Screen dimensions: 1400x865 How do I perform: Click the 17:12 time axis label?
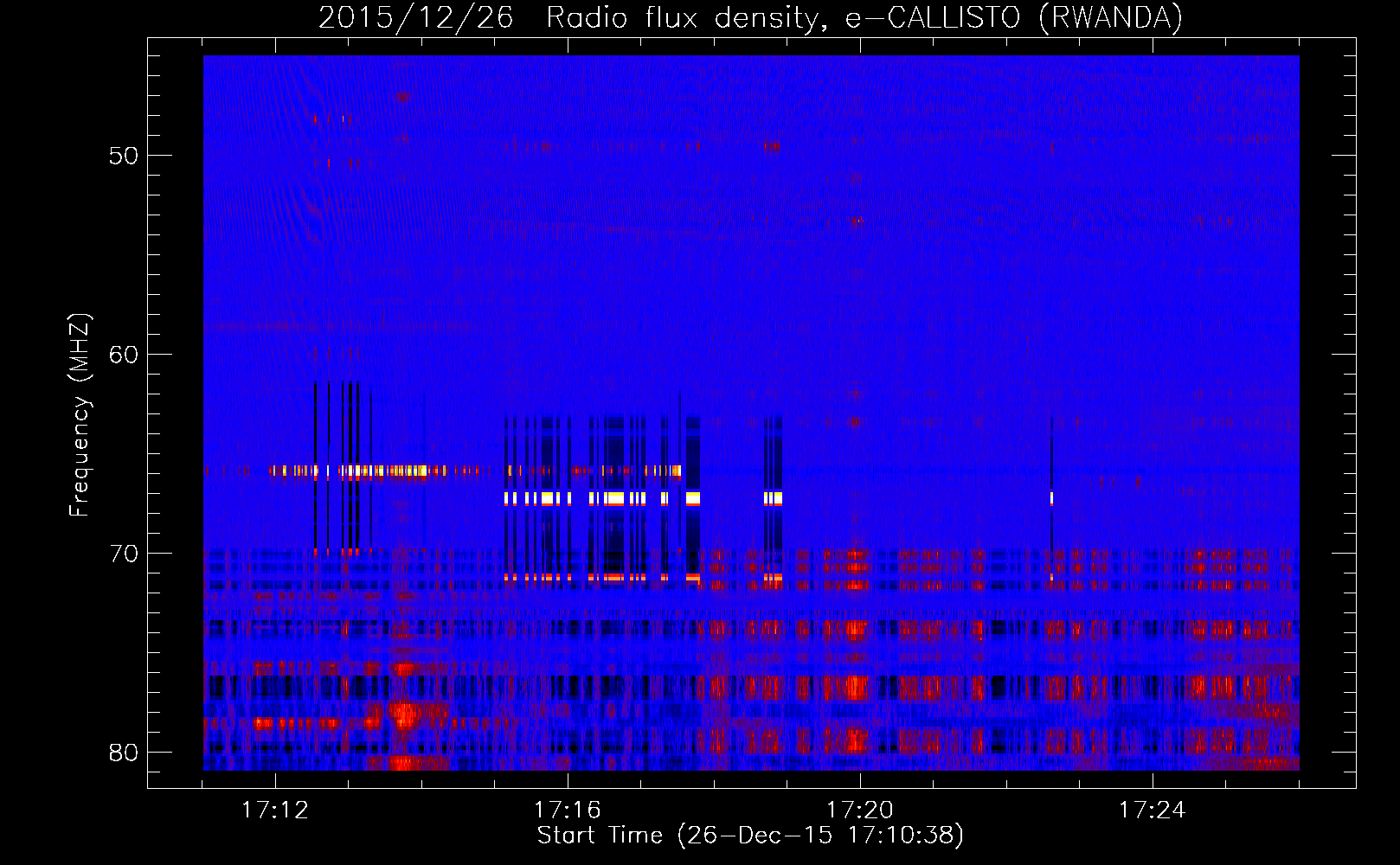click(275, 810)
